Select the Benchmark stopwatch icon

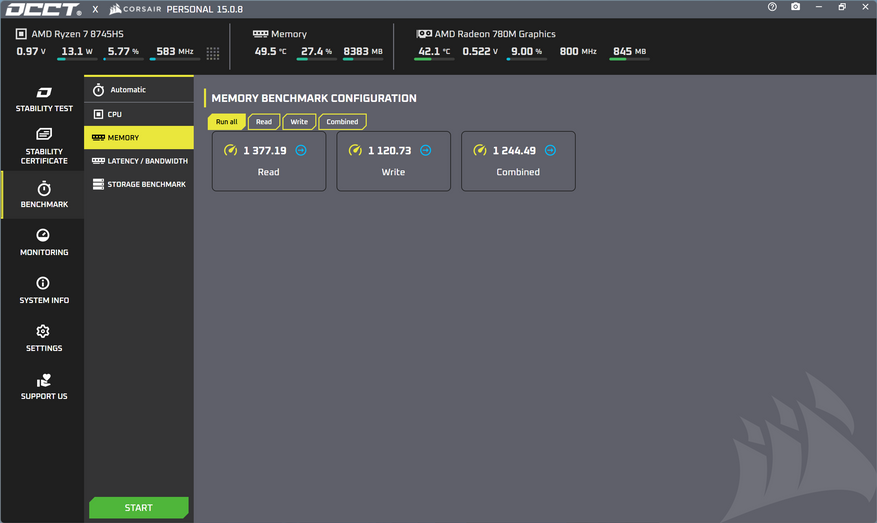44,189
